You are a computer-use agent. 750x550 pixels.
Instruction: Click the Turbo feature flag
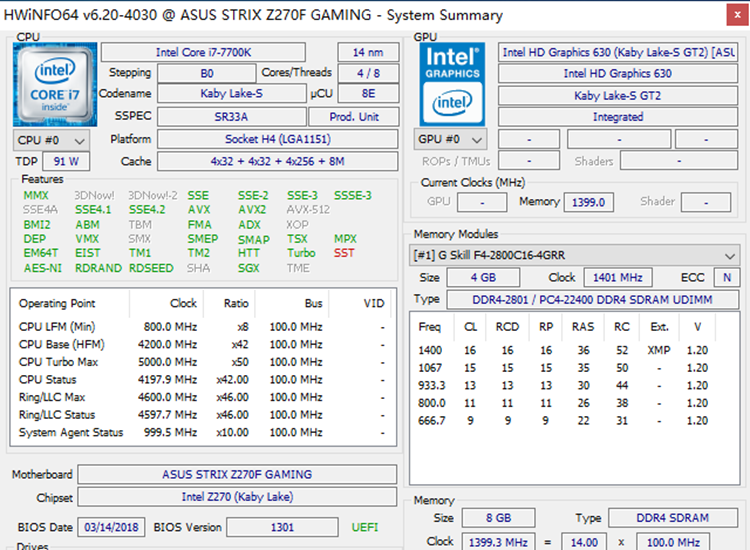coord(301,253)
